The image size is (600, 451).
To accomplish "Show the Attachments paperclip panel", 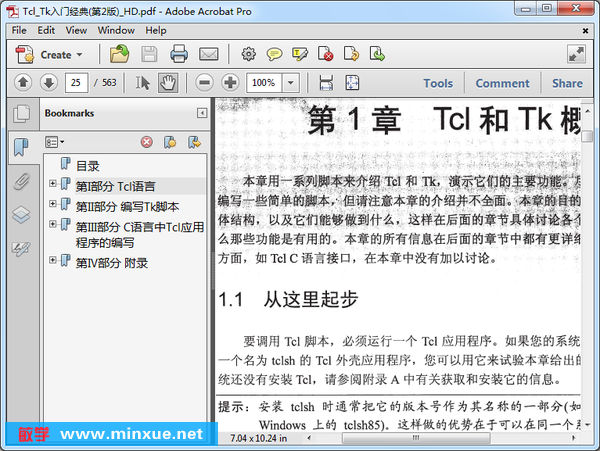I will coord(21,181).
